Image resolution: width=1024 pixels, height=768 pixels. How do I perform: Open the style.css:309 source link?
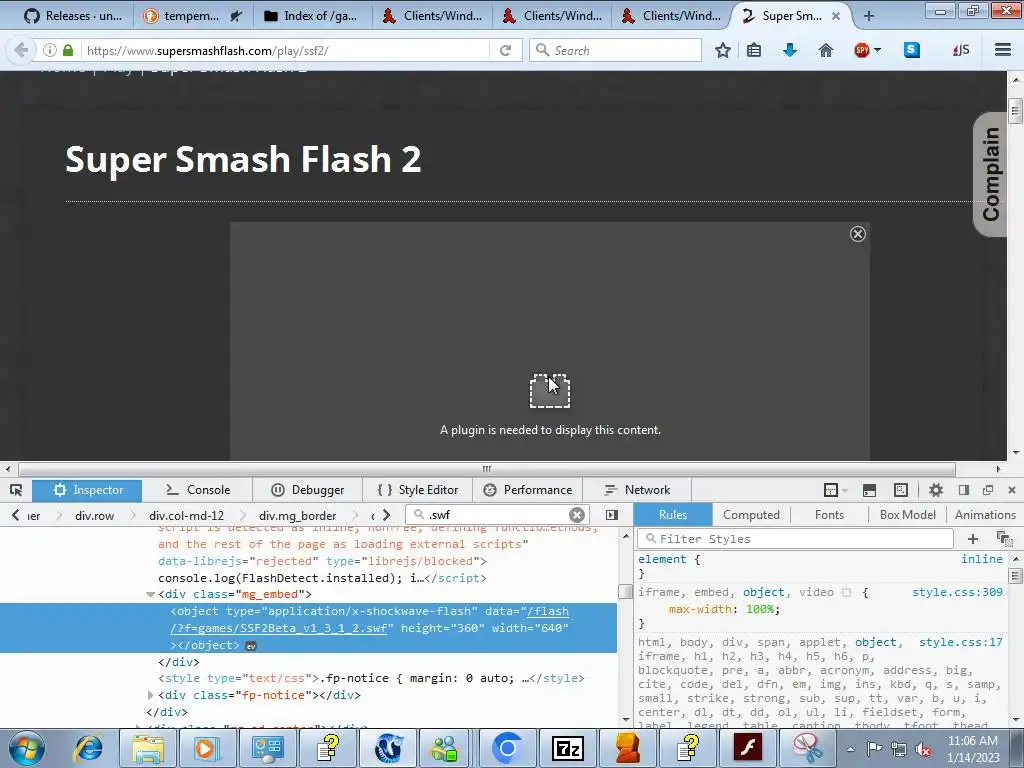[x=957, y=592]
